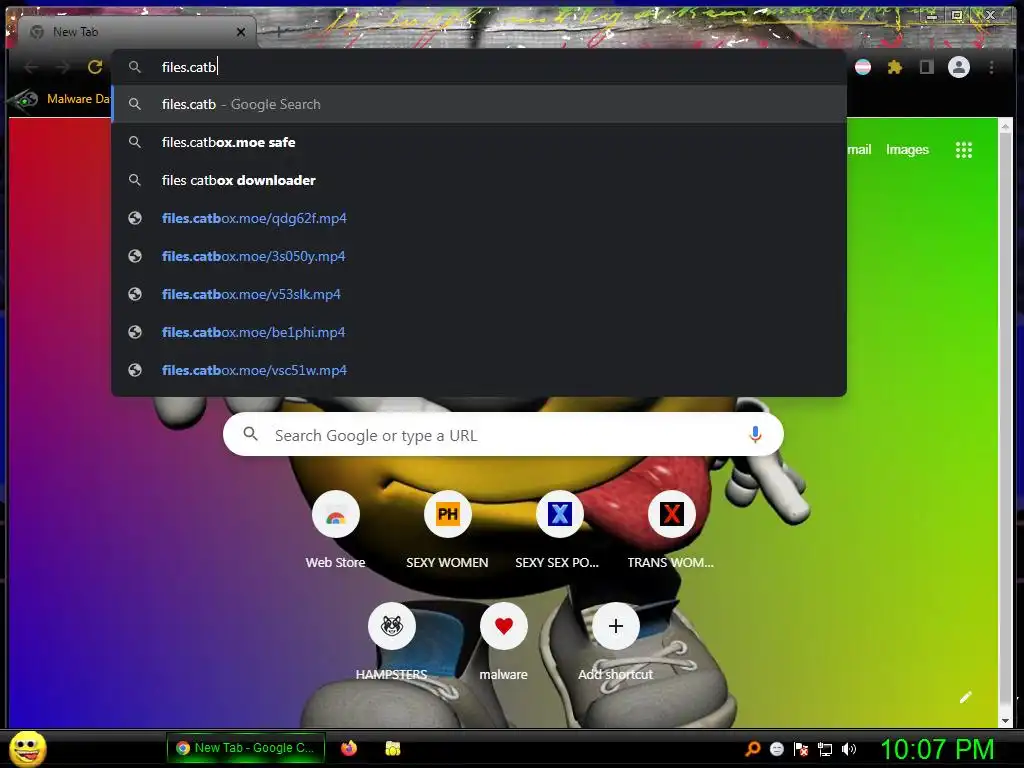
Task: Open the Images link
Action: 907,150
